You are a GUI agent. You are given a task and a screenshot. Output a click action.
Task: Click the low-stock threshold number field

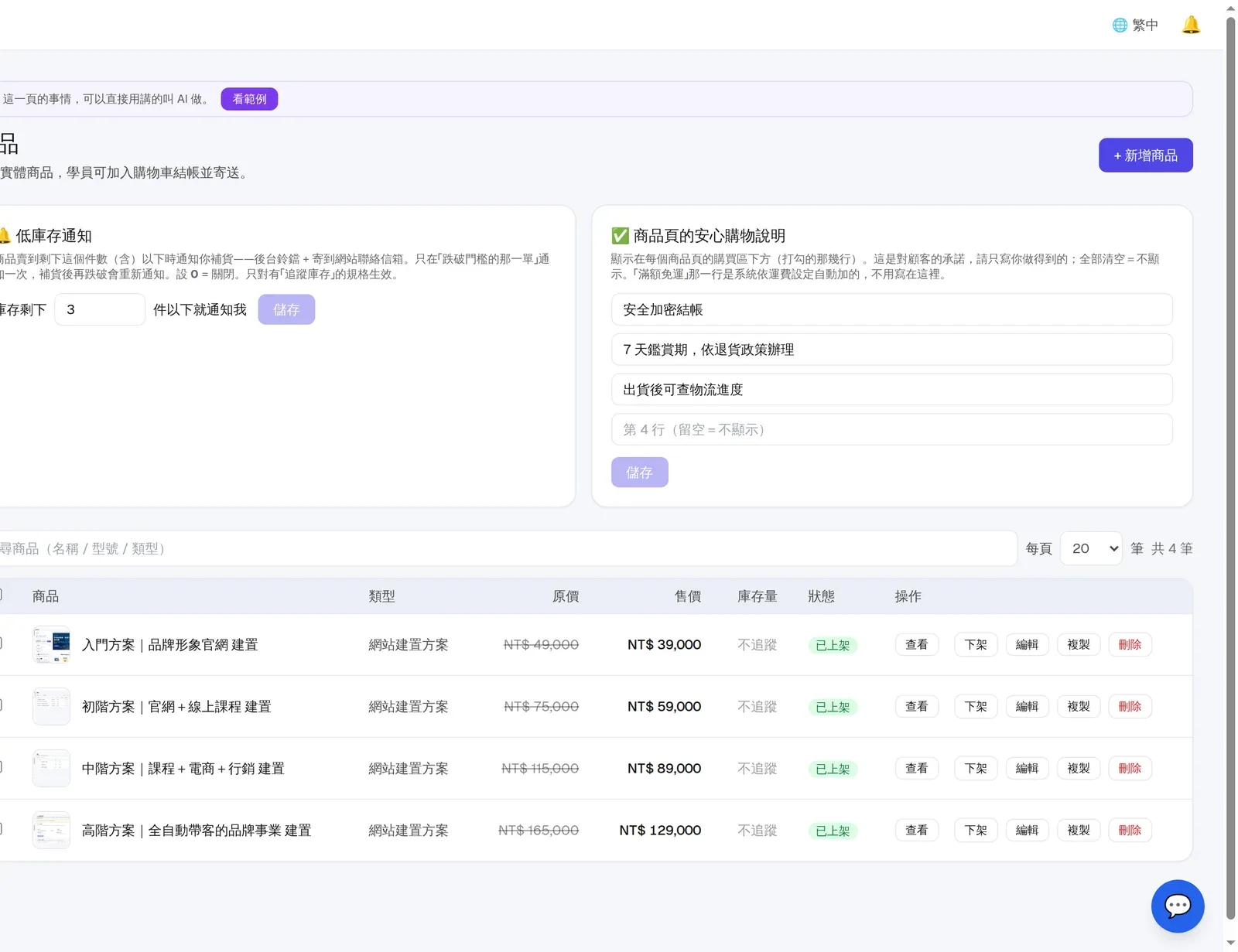(100, 309)
